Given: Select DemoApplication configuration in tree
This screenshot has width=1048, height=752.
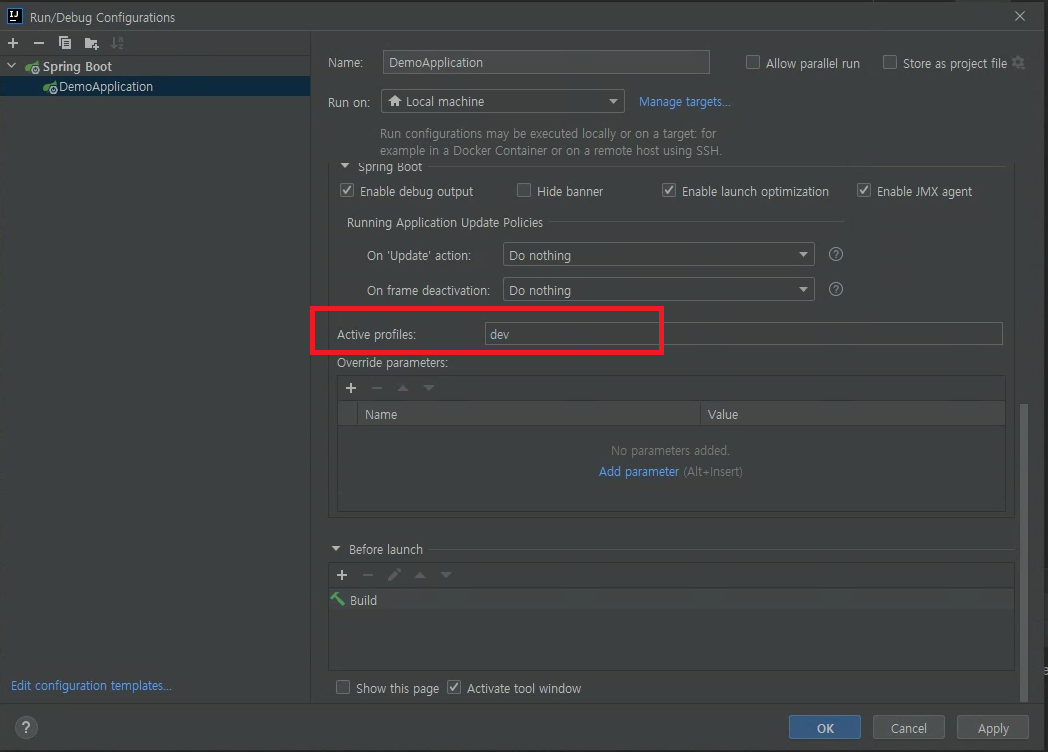Looking at the screenshot, I should (x=155, y=86).
